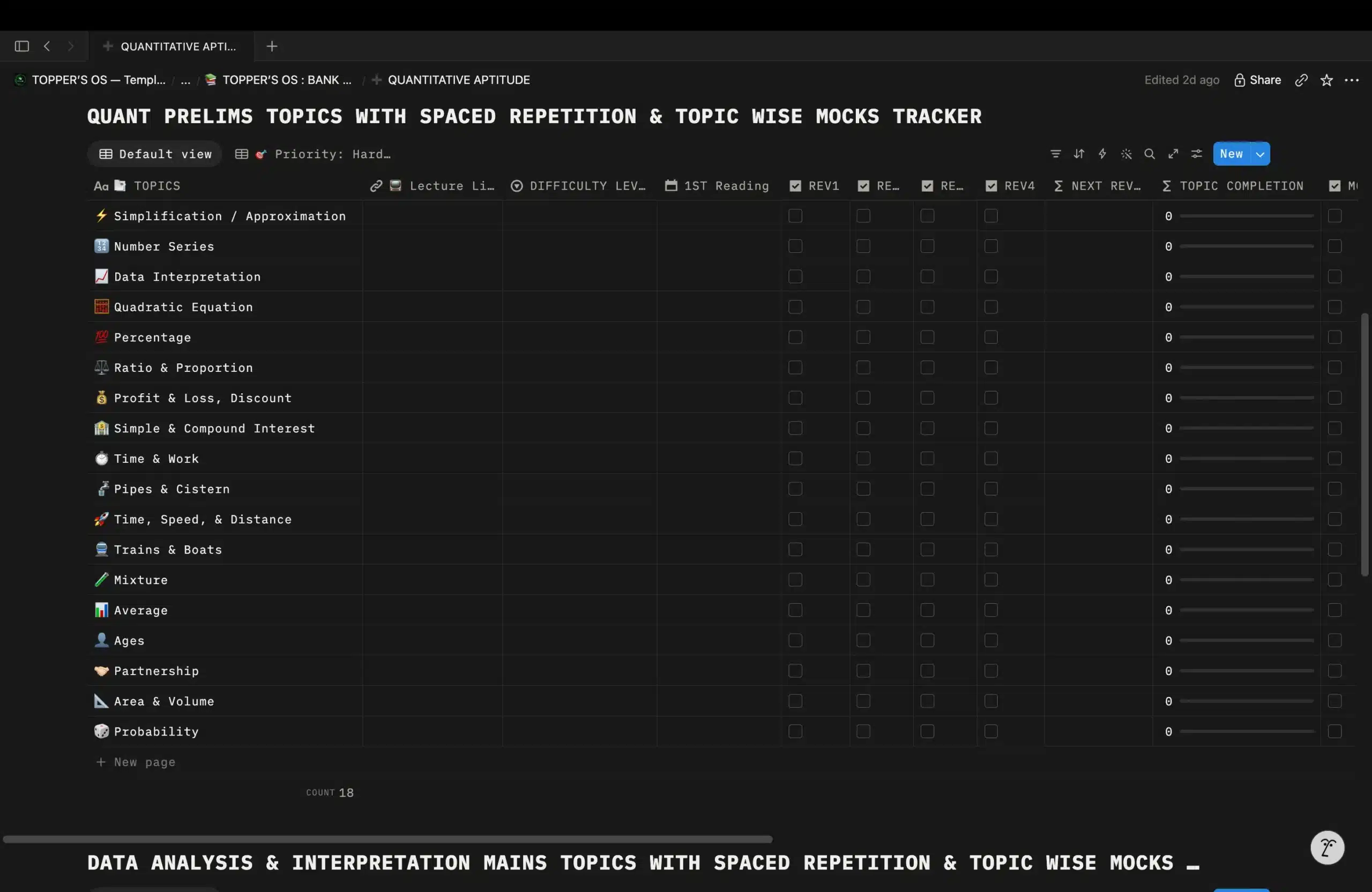This screenshot has height=892, width=1372.
Task: Open a new tab with plus icon
Action: pyautogui.click(x=272, y=46)
